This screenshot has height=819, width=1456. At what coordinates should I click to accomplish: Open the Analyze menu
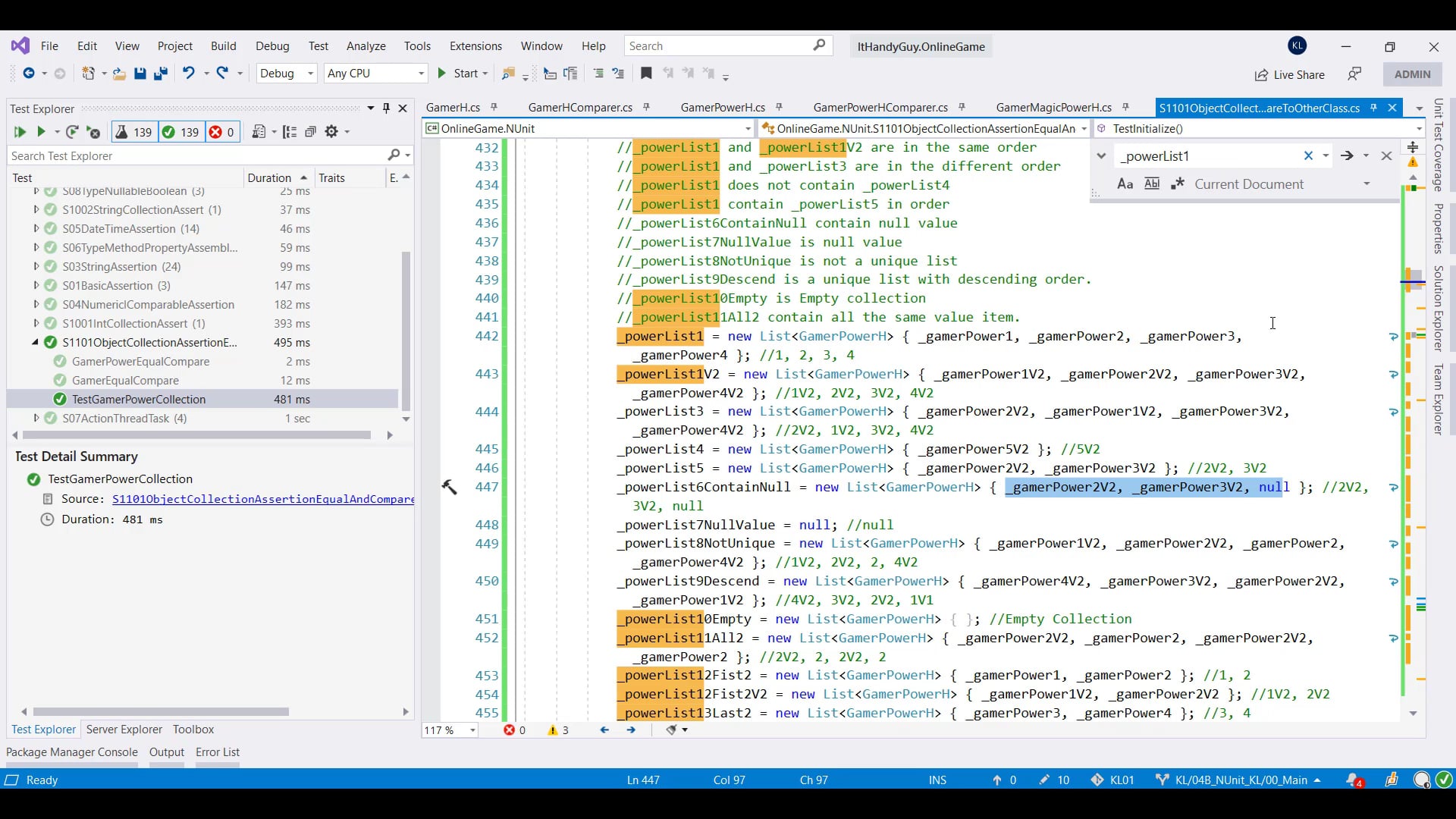coord(366,46)
